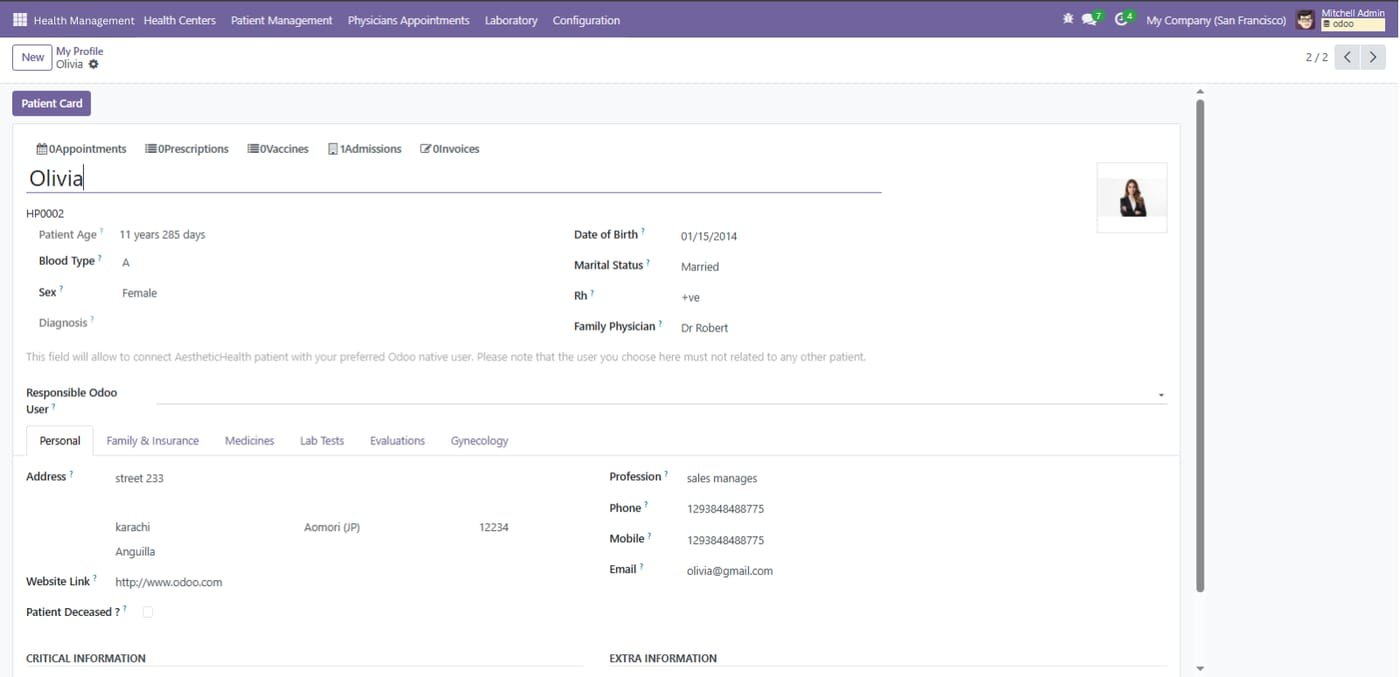Open the 1 Admissions stat button
The image size is (1400, 677).
tap(365, 149)
